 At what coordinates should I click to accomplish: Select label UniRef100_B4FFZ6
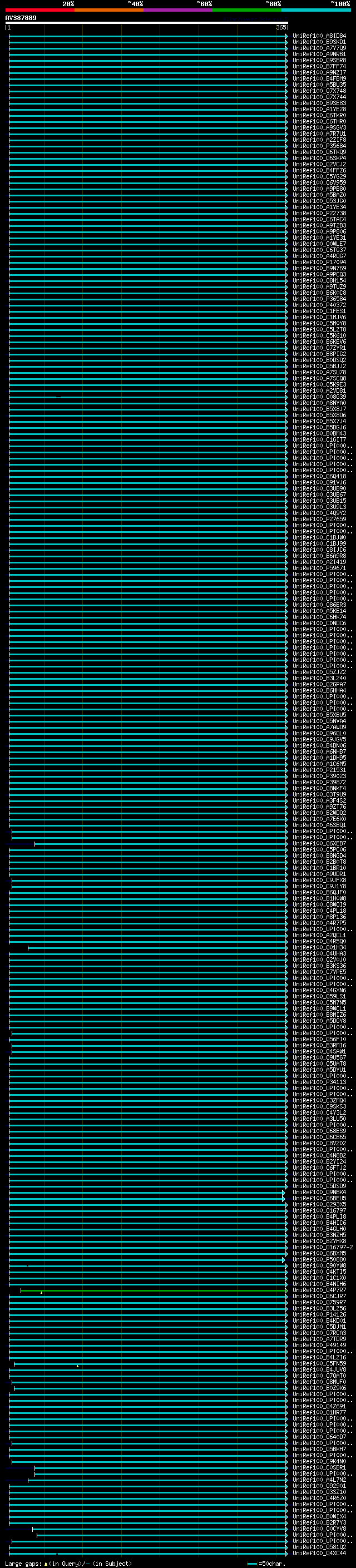point(319,170)
